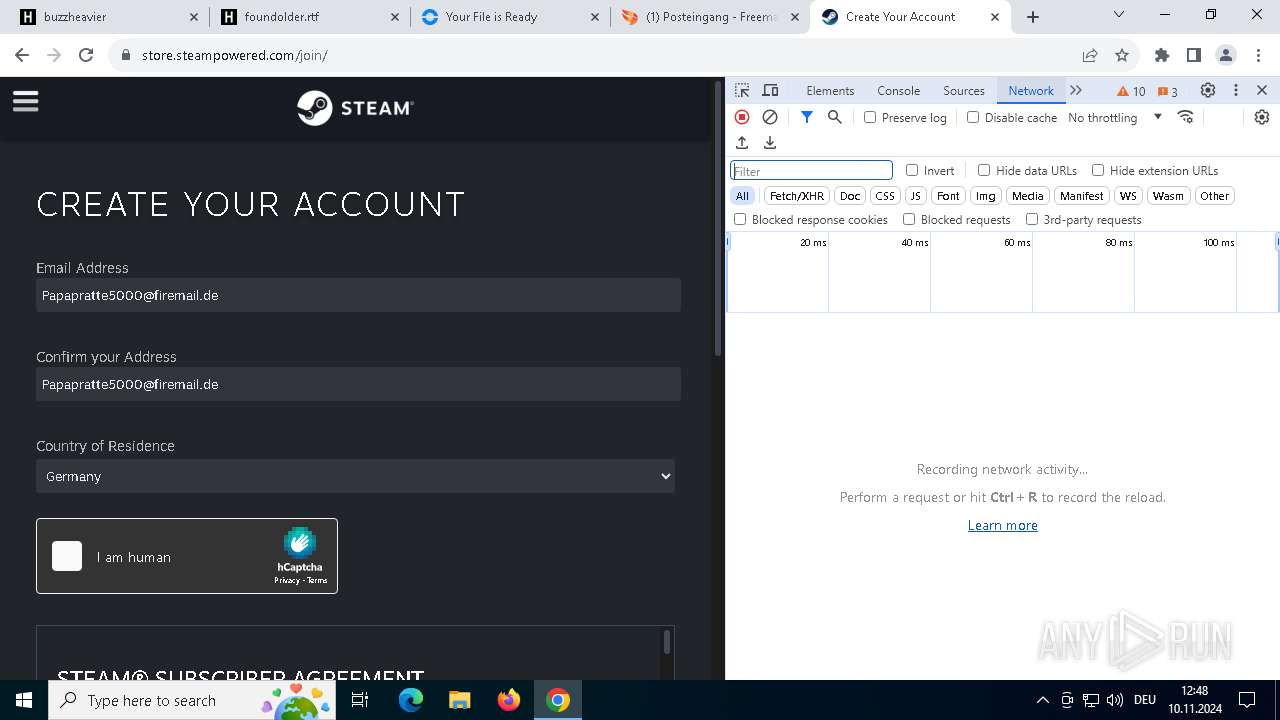Click the Confirm your Address field

click(358, 384)
